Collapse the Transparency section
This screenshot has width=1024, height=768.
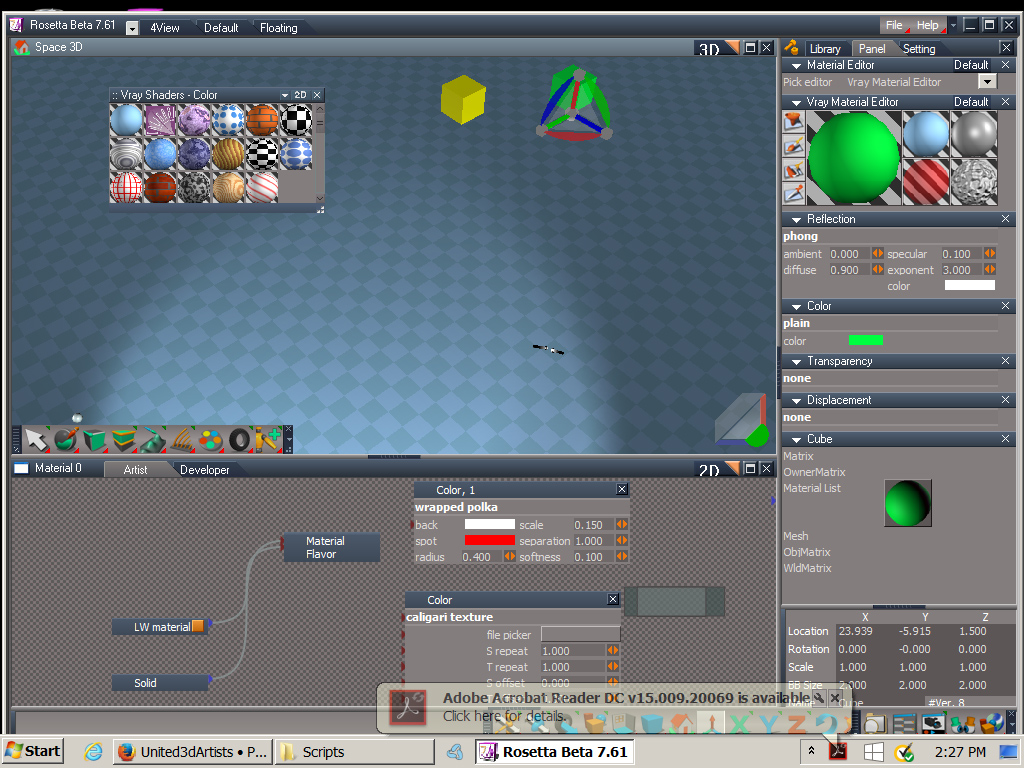point(796,361)
